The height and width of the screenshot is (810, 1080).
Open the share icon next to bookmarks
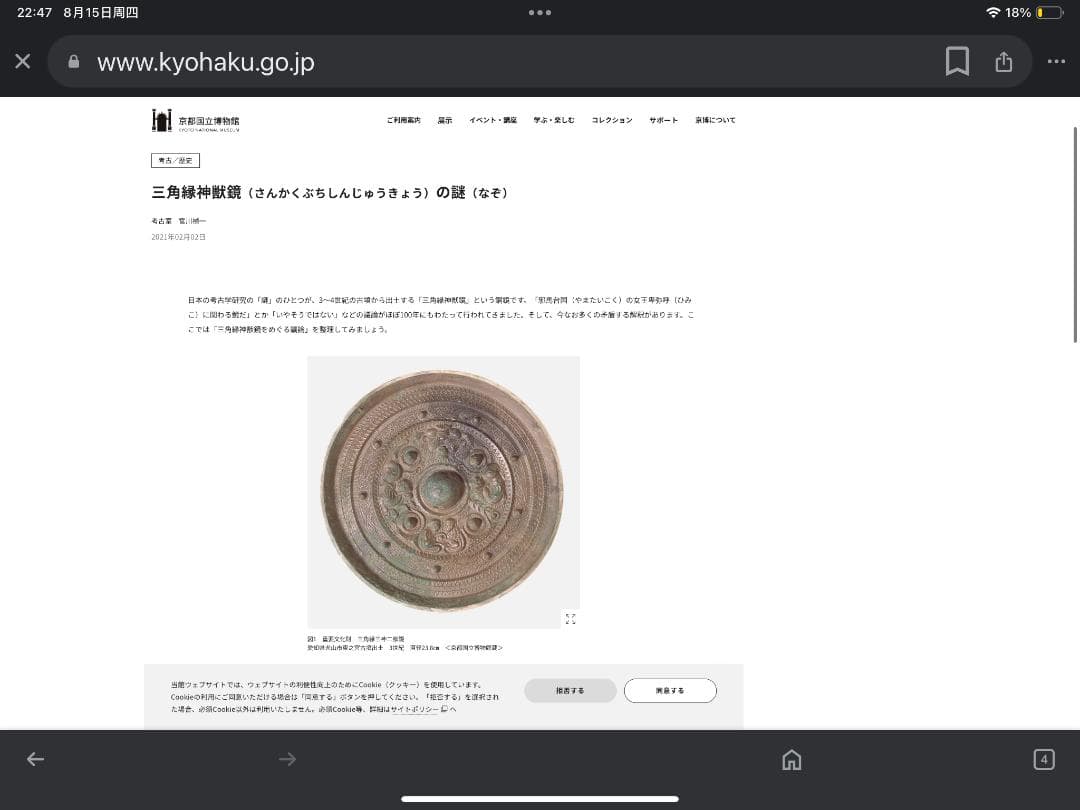(x=1004, y=61)
